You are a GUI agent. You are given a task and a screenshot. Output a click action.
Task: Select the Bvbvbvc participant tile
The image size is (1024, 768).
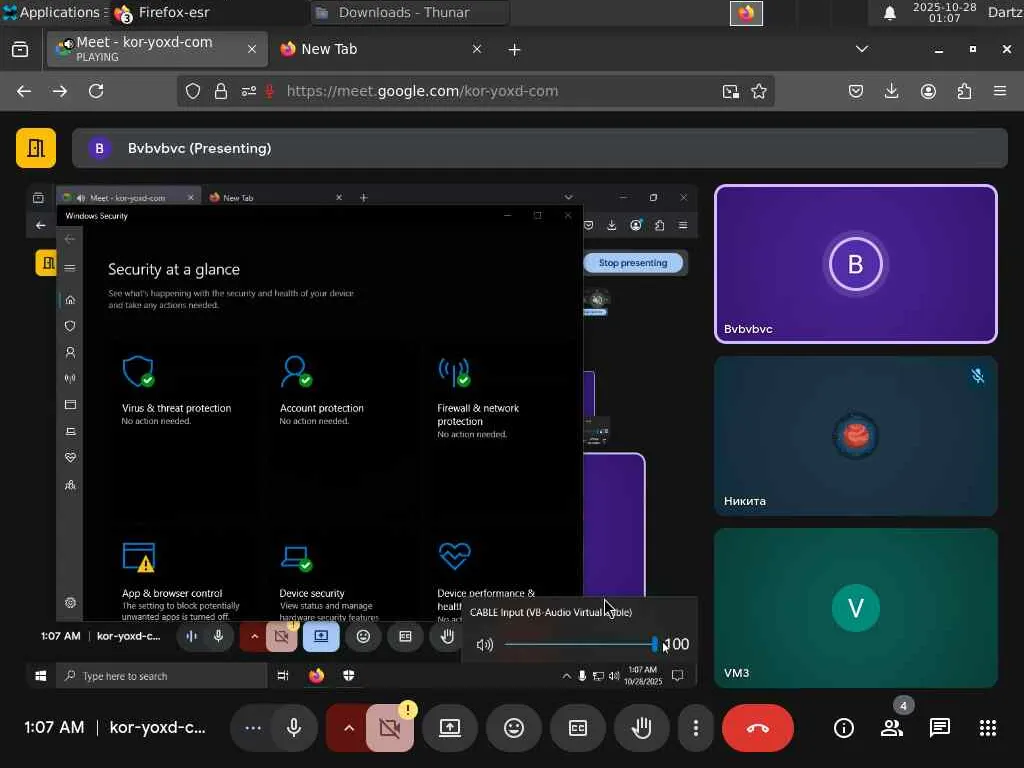856,264
